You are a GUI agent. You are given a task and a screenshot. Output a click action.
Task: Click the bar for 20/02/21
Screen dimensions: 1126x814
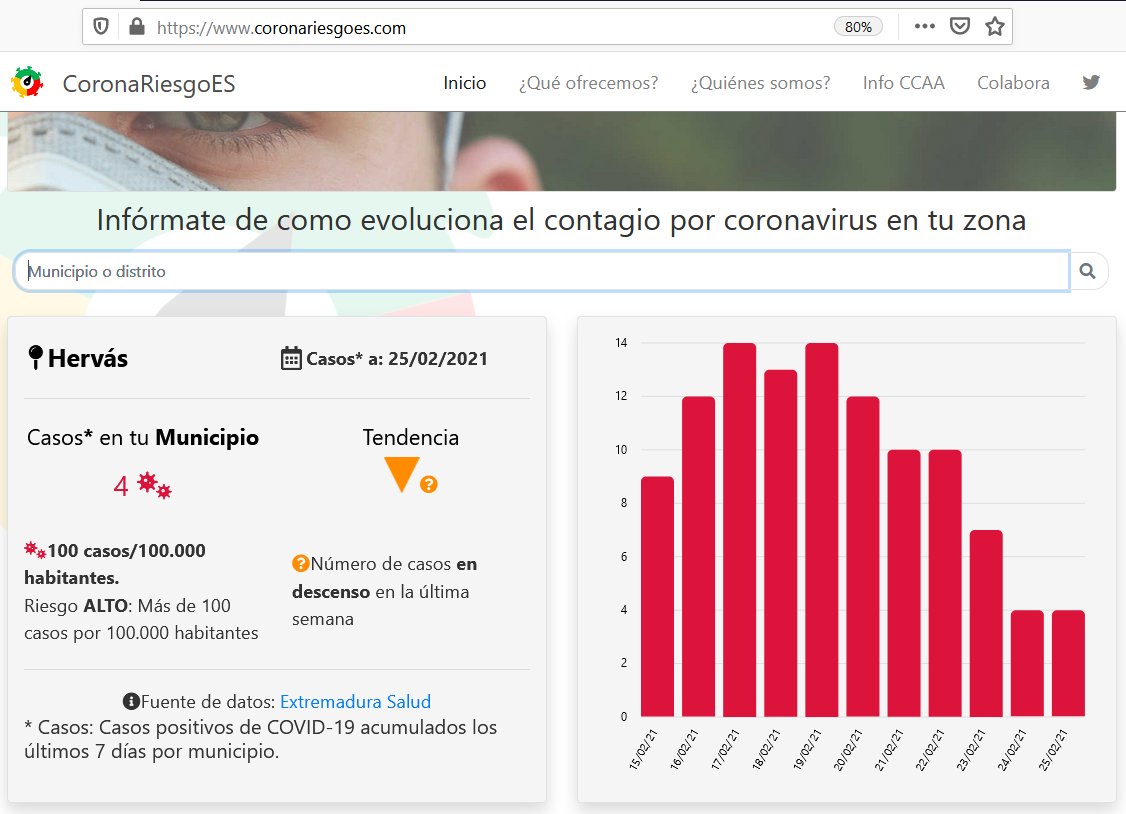pyautogui.click(x=862, y=556)
